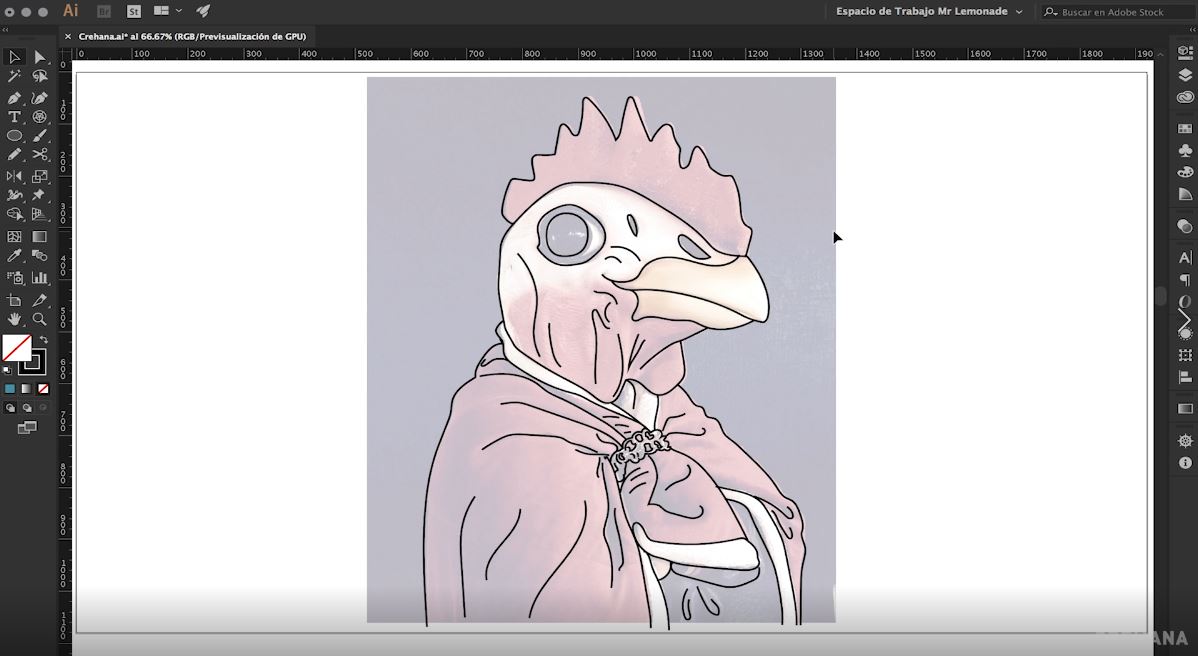Select the Selection tool (black arrow)
Viewport: 1198px width, 656px height.
click(x=14, y=57)
